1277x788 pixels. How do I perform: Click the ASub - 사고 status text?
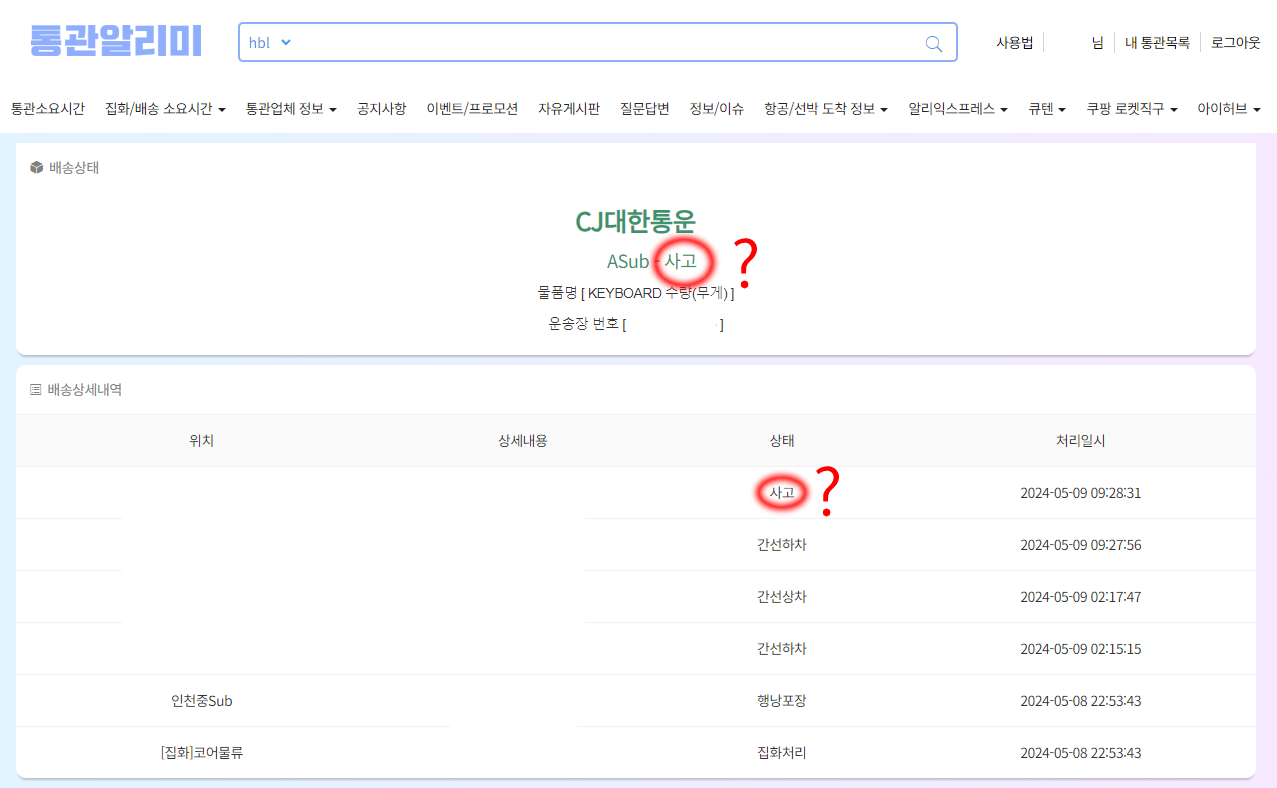652,261
